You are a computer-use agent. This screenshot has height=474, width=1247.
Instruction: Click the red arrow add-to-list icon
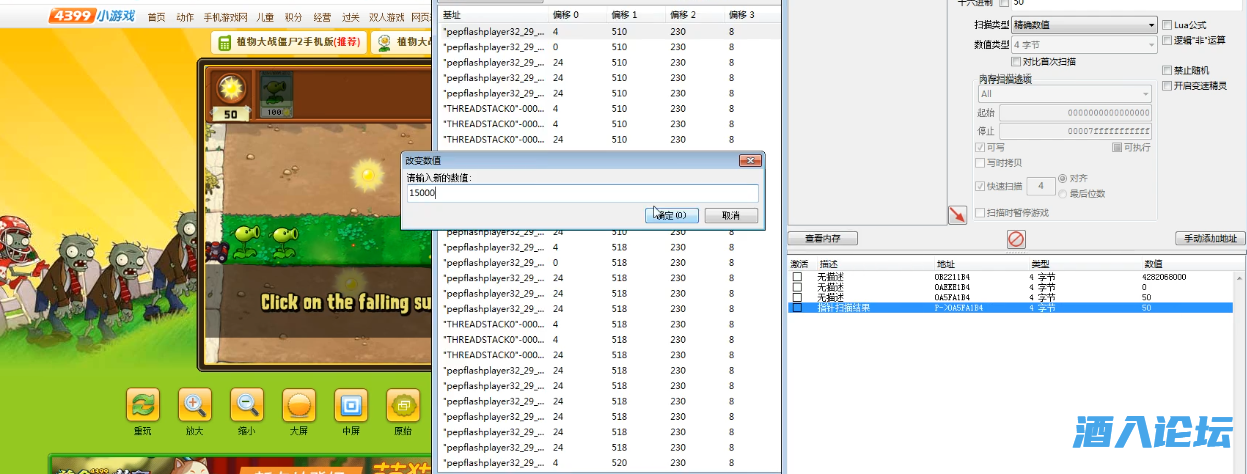click(957, 214)
